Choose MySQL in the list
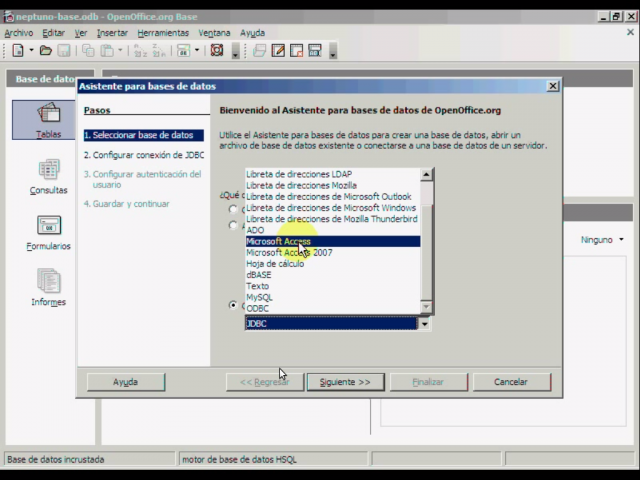 click(x=333, y=298)
